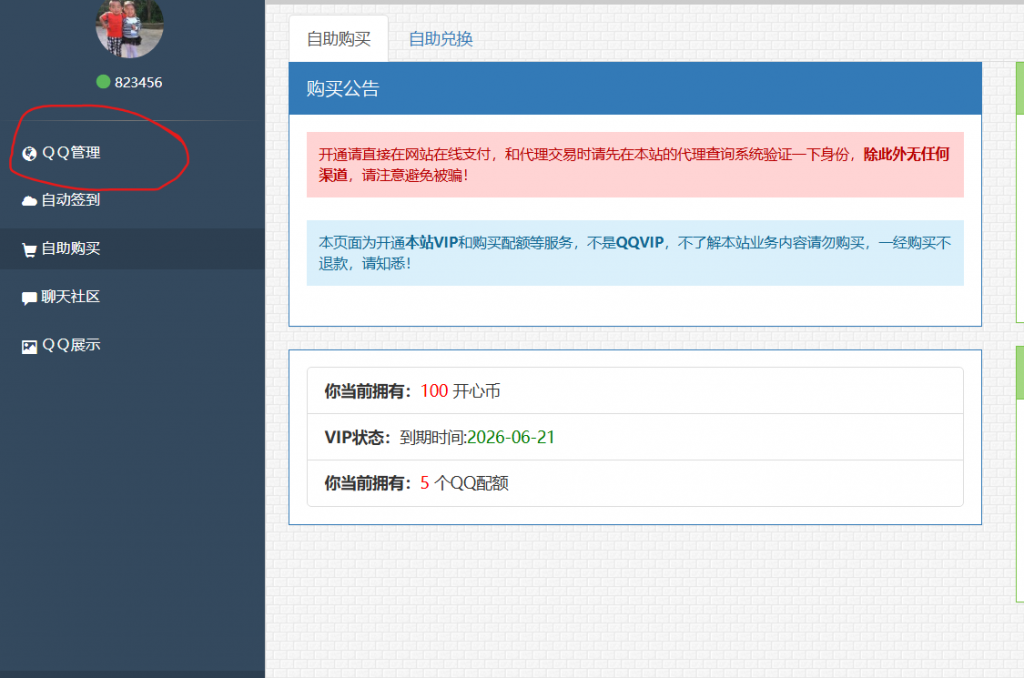The width and height of the screenshot is (1024, 678).
Task: Click the cloud icon for 自动签到
Action: [29, 201]
